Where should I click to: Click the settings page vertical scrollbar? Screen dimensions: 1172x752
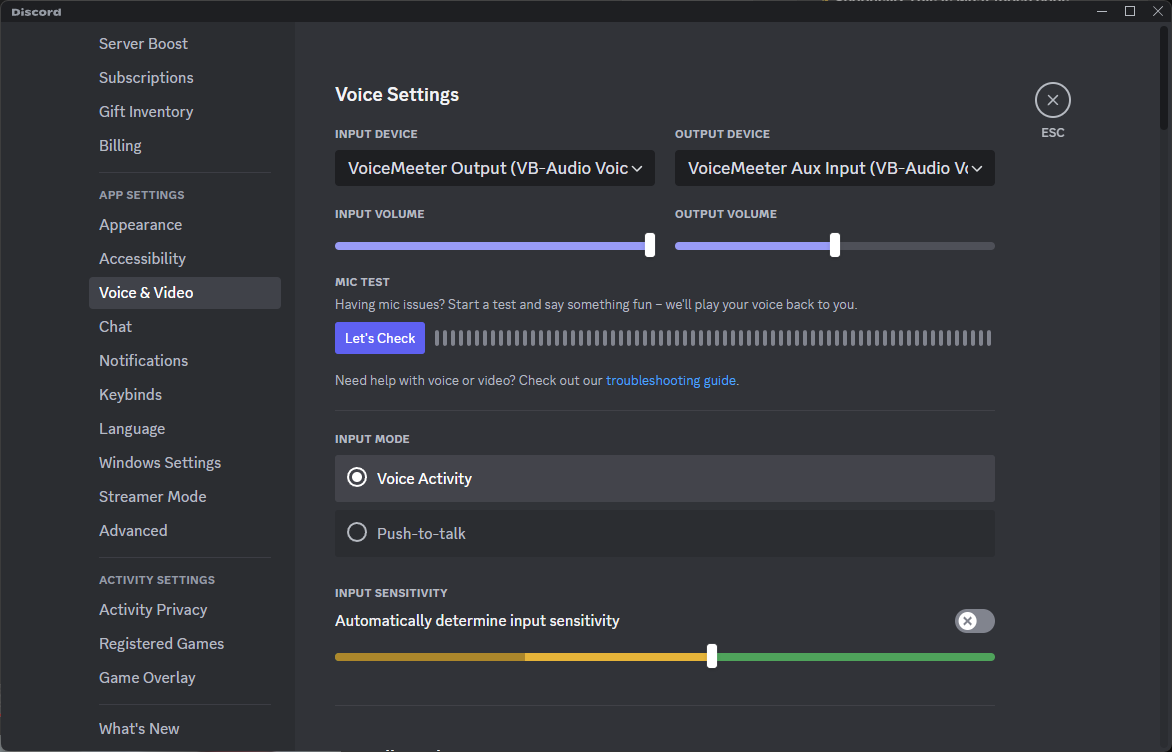(1164, 80)
